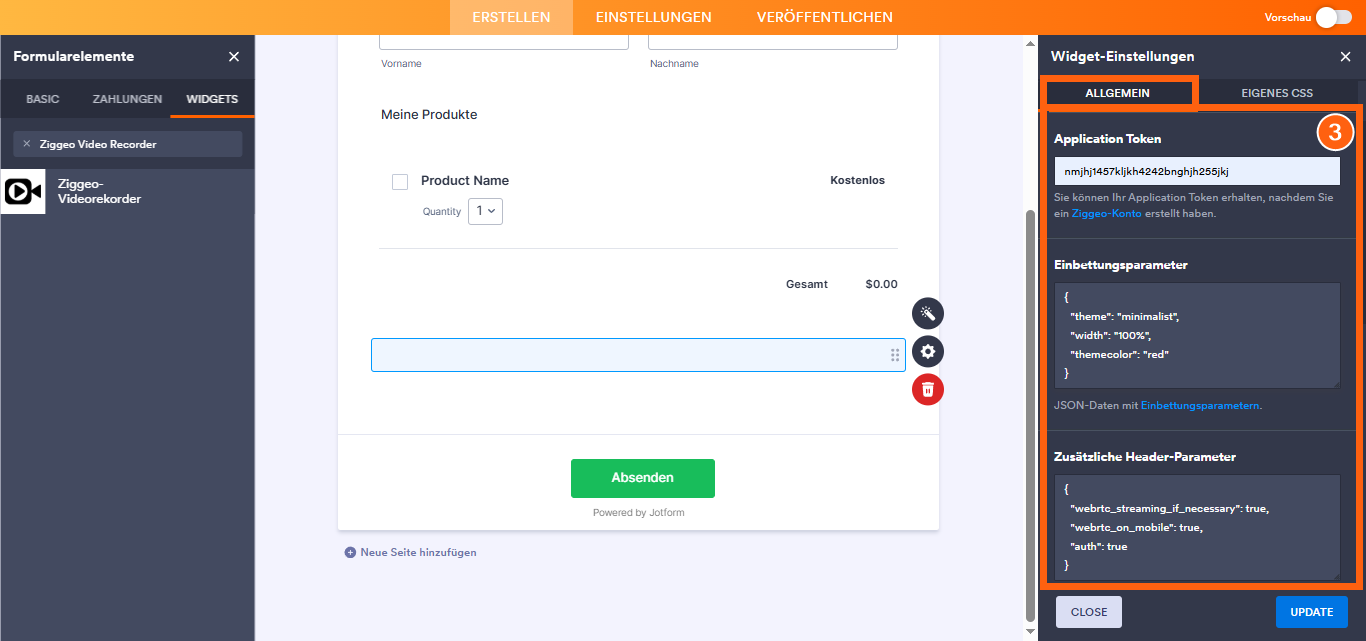
Task: Select the EIGENES CSS tab
Action: [1277, 93]
